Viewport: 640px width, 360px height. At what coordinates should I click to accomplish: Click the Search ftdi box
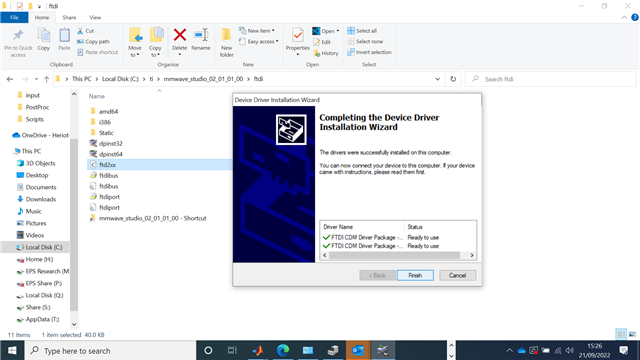click(551, 79)
